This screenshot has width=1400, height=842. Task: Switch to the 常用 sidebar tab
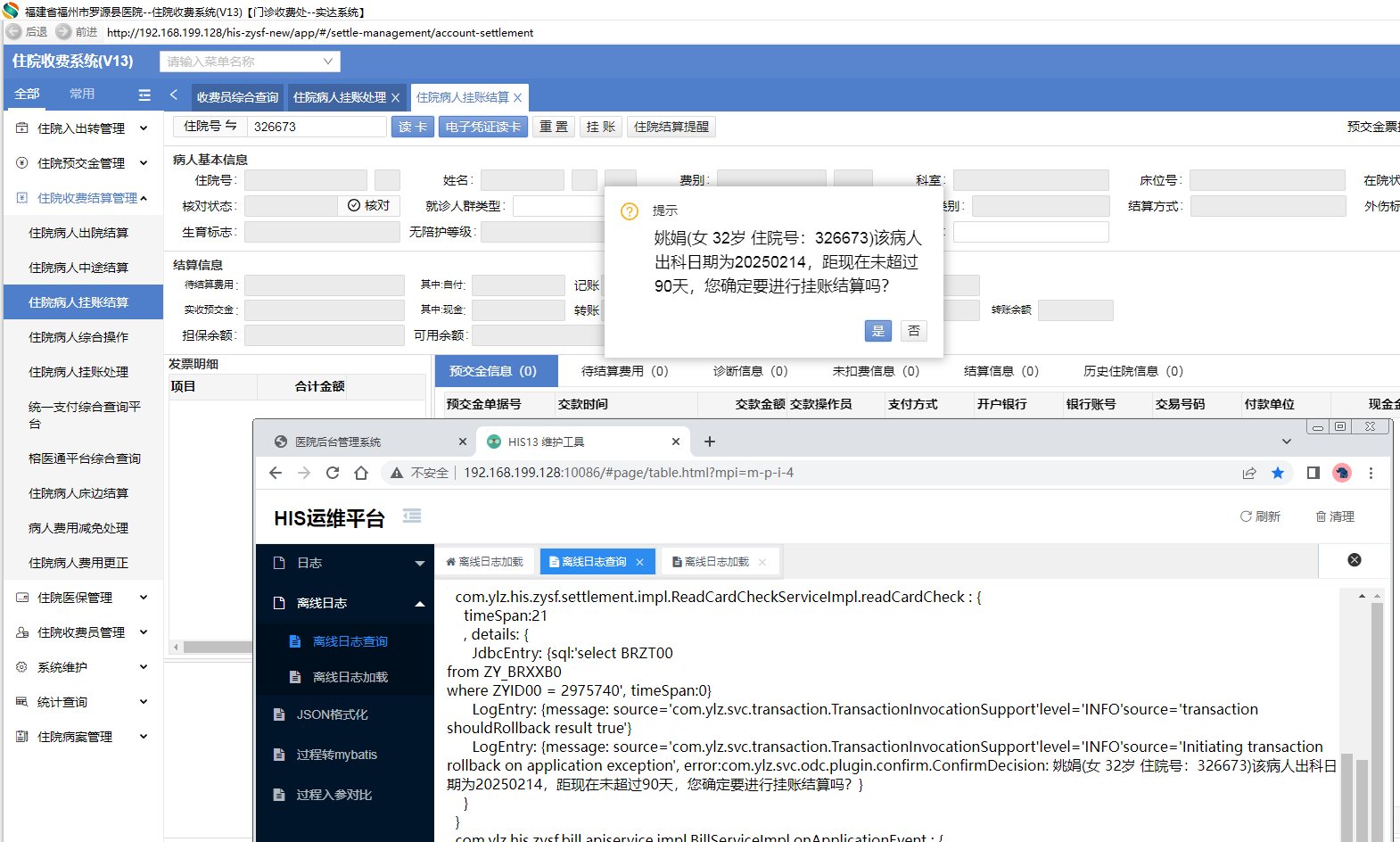tap(82, 94)
